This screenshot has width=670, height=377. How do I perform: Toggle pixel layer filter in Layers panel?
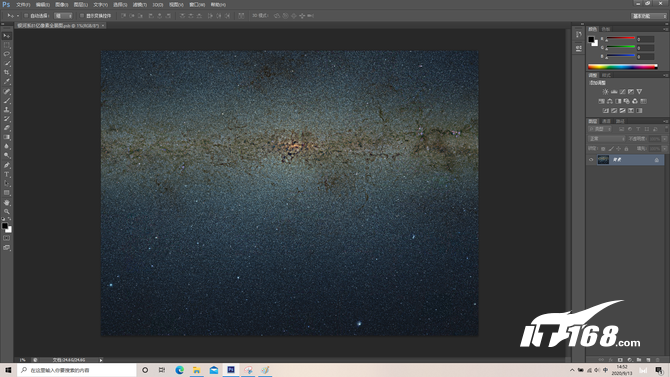[x=621, y=129]
